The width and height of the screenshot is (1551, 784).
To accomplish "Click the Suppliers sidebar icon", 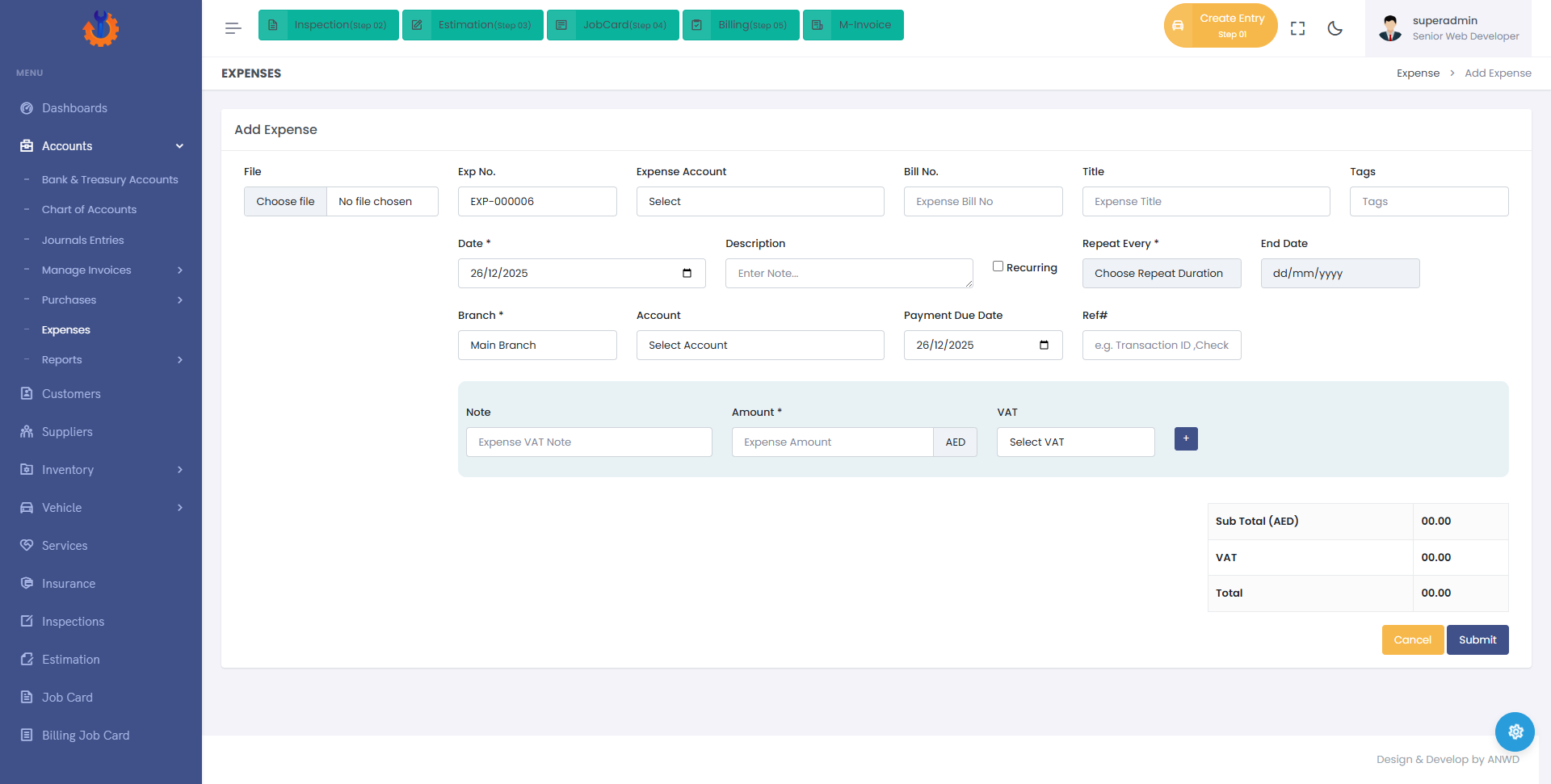I will (x=27, y=432).
